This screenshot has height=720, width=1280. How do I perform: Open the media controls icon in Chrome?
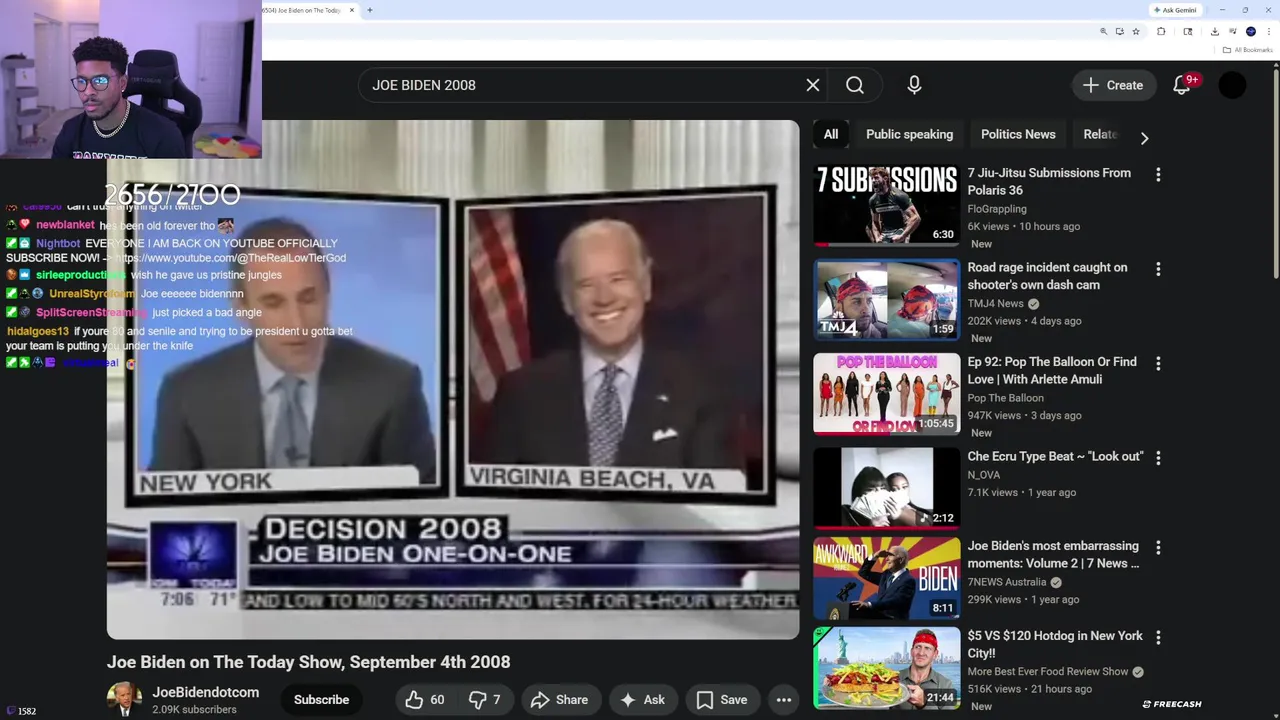point(1233,31)
